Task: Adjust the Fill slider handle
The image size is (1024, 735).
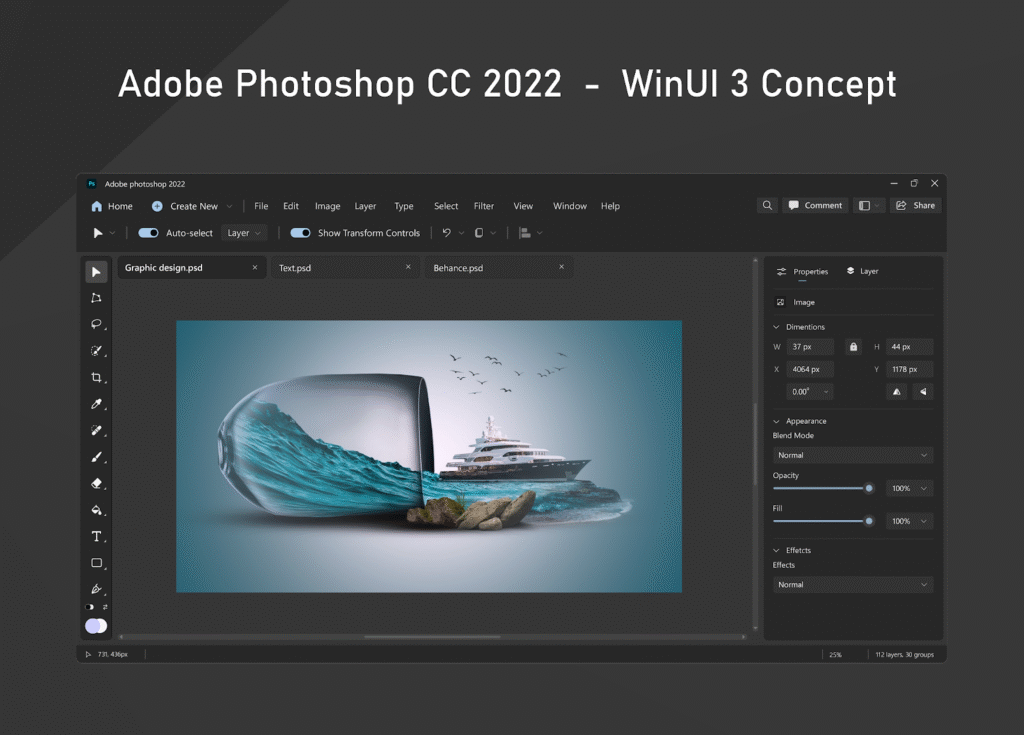Action: [869, 521]
